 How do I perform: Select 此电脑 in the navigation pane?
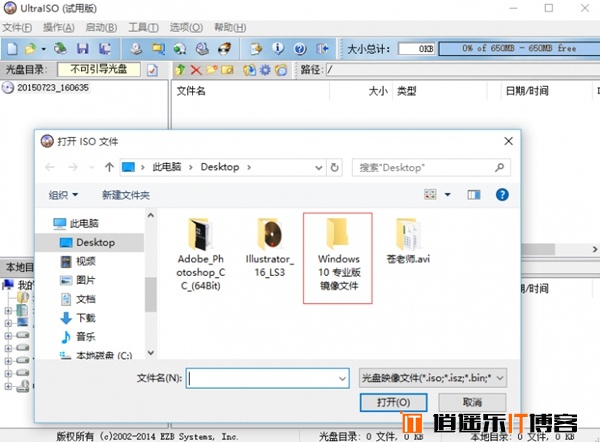tap(77, 223)
